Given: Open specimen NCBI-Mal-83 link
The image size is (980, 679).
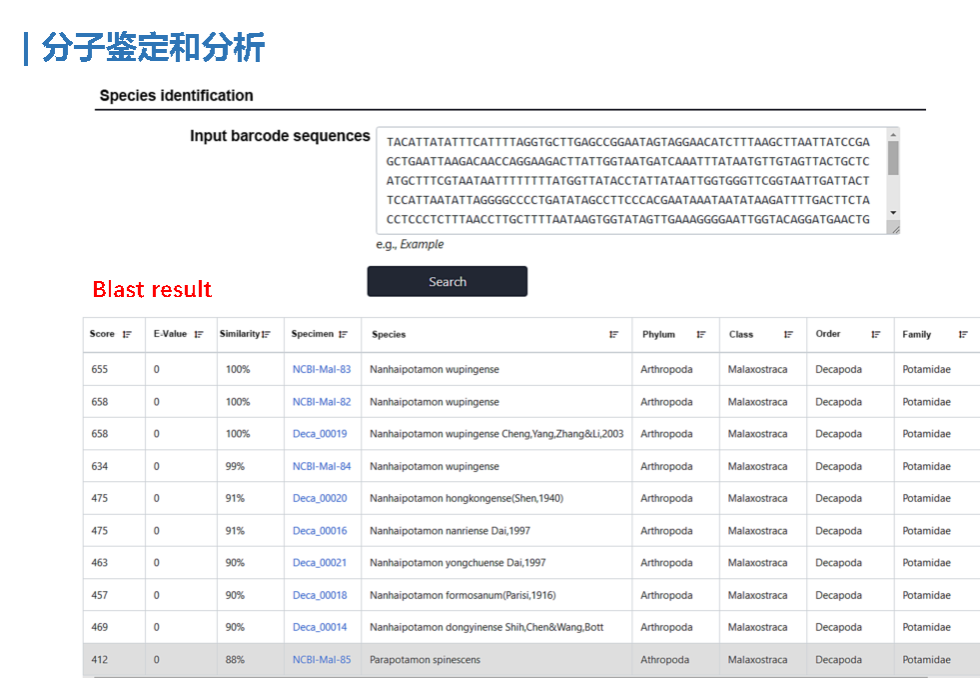Looking at the screenshot, I should (321, 370).
